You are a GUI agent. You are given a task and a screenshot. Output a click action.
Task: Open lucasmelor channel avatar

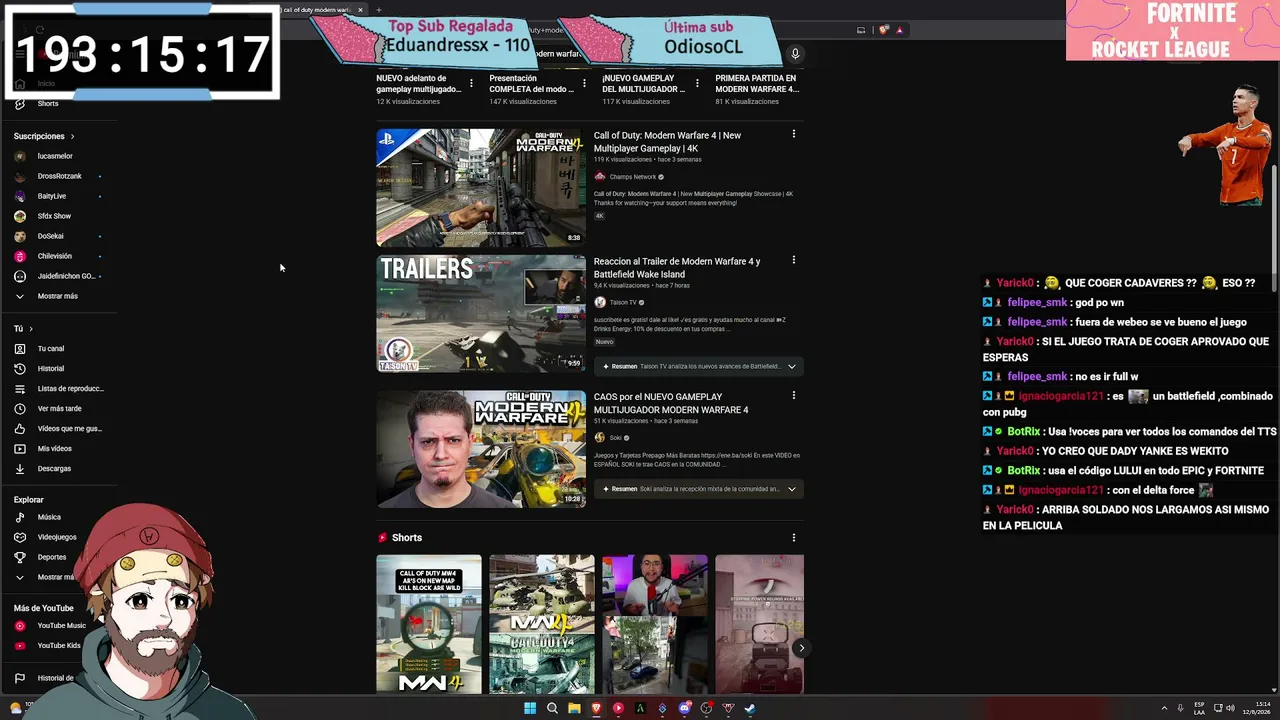tap(20, 156)
